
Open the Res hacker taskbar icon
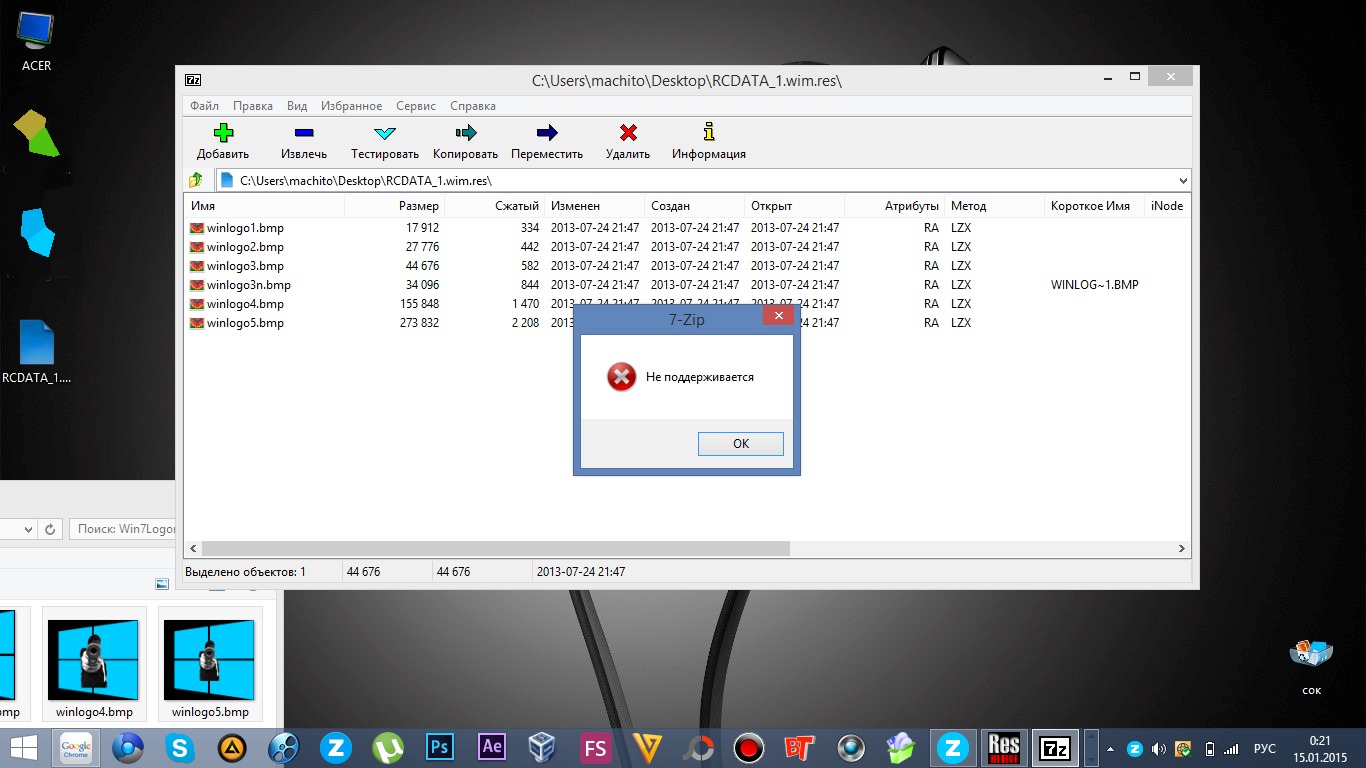click(x=1004, y=748)
